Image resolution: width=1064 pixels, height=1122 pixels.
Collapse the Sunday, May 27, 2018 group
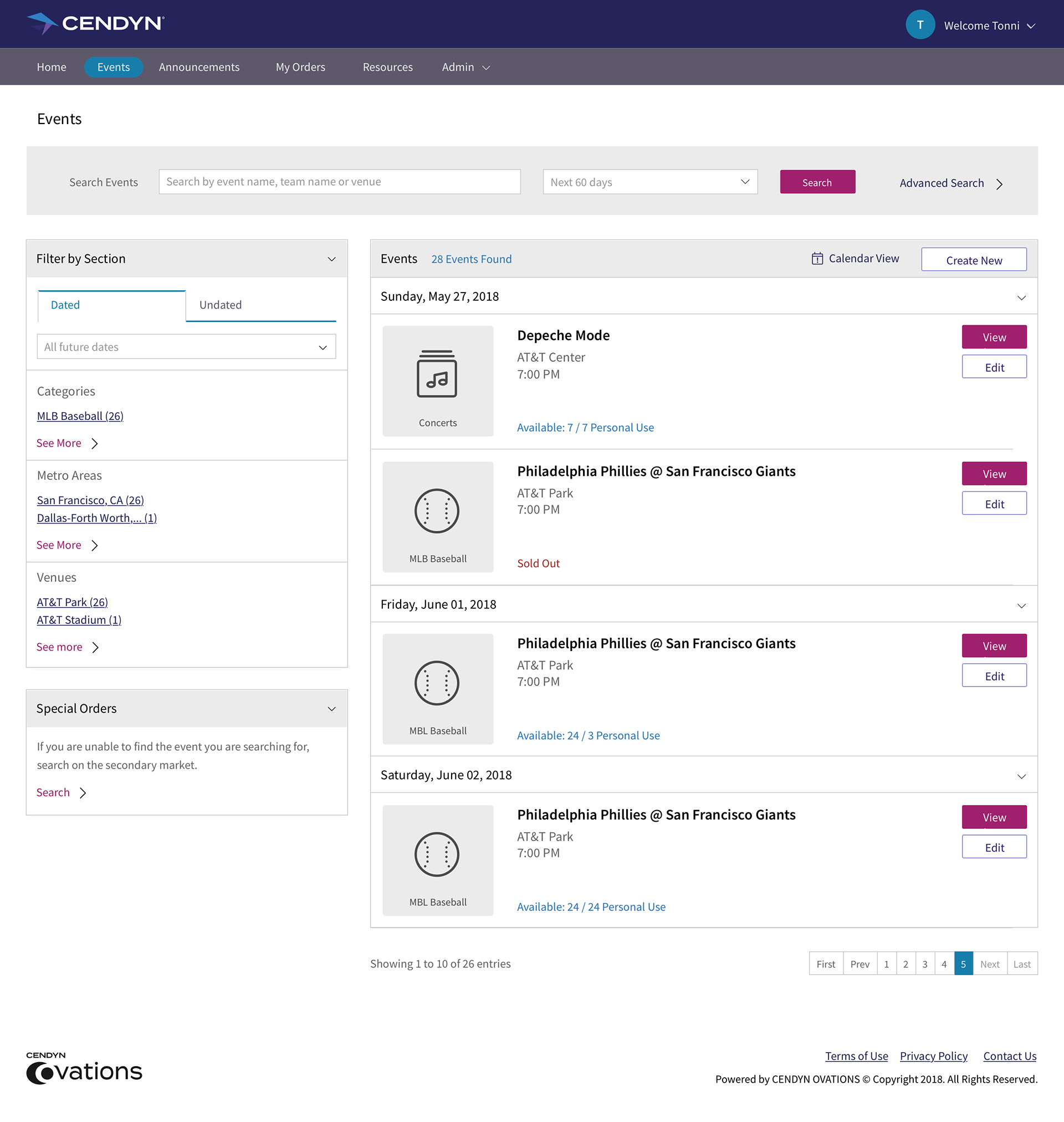coord(1021,298)
